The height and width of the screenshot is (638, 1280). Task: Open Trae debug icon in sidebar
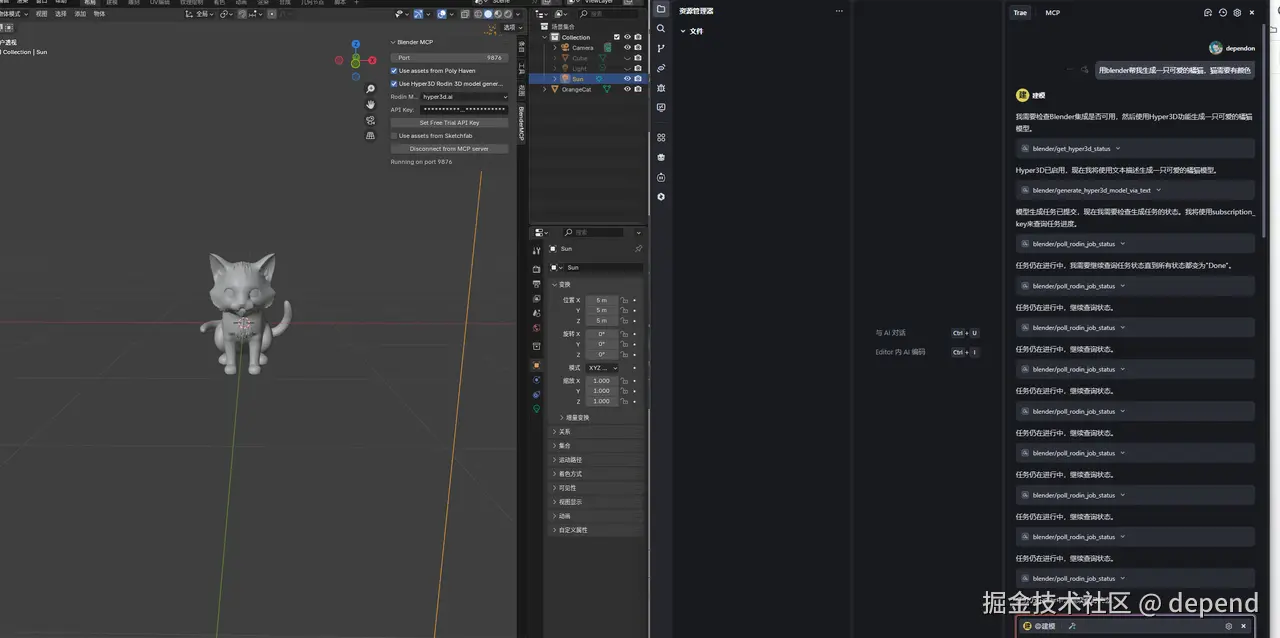point(661,87)
